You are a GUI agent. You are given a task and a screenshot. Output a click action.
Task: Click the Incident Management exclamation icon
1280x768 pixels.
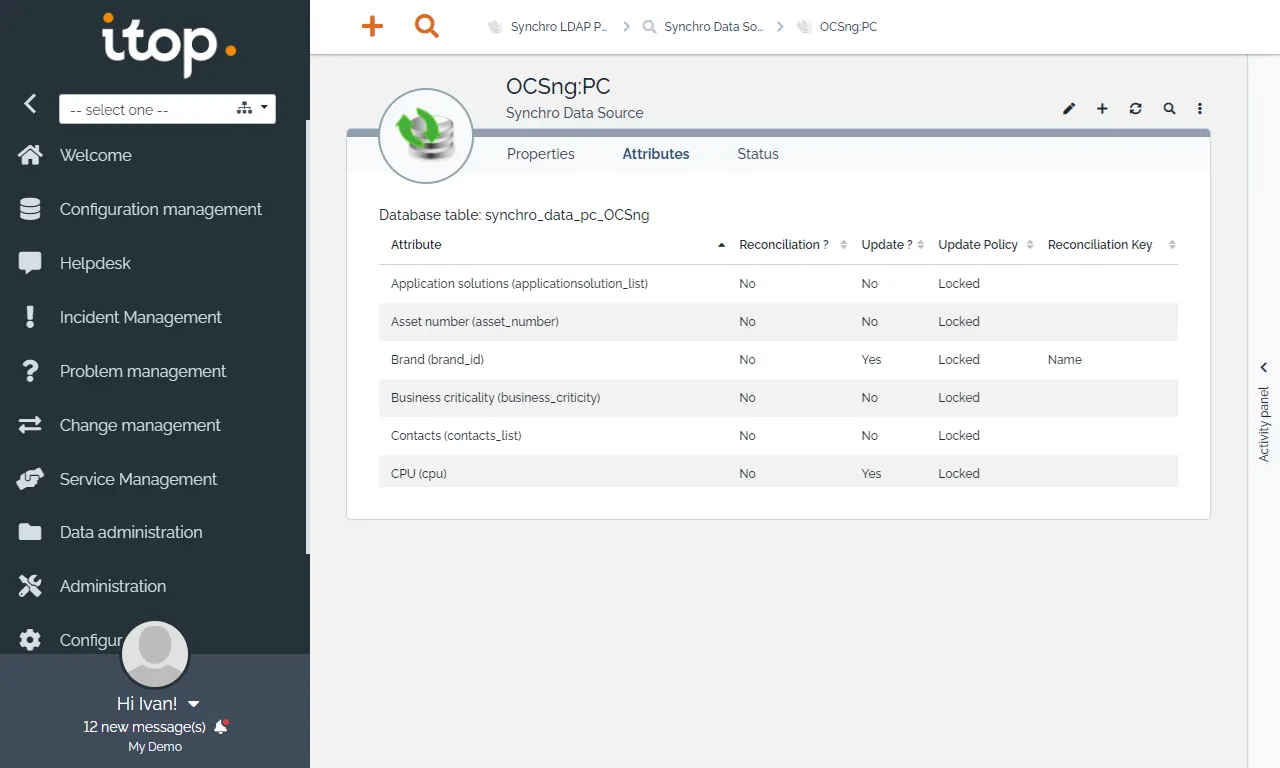(x=30, y=317)
